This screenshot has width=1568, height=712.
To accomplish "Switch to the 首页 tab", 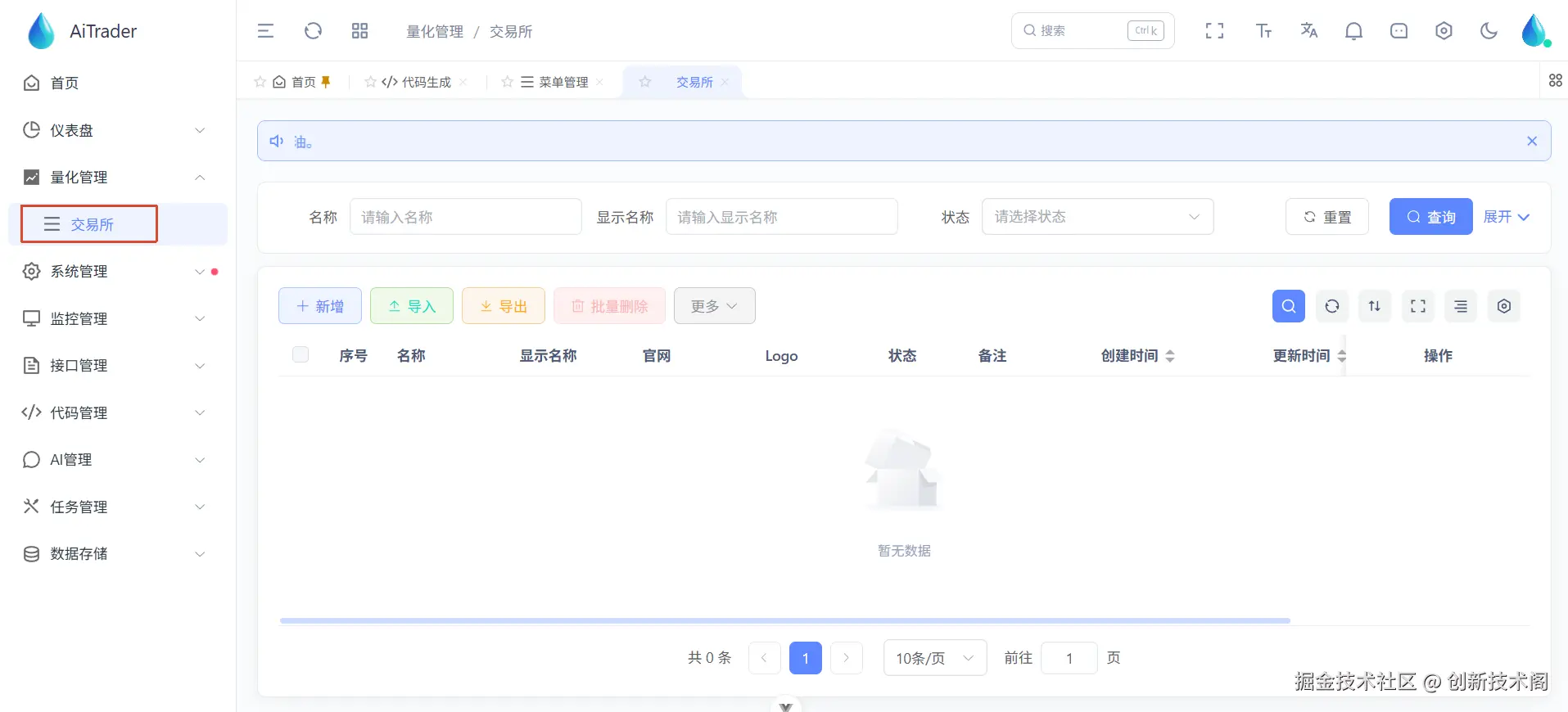I will click(x=294, y=82).
